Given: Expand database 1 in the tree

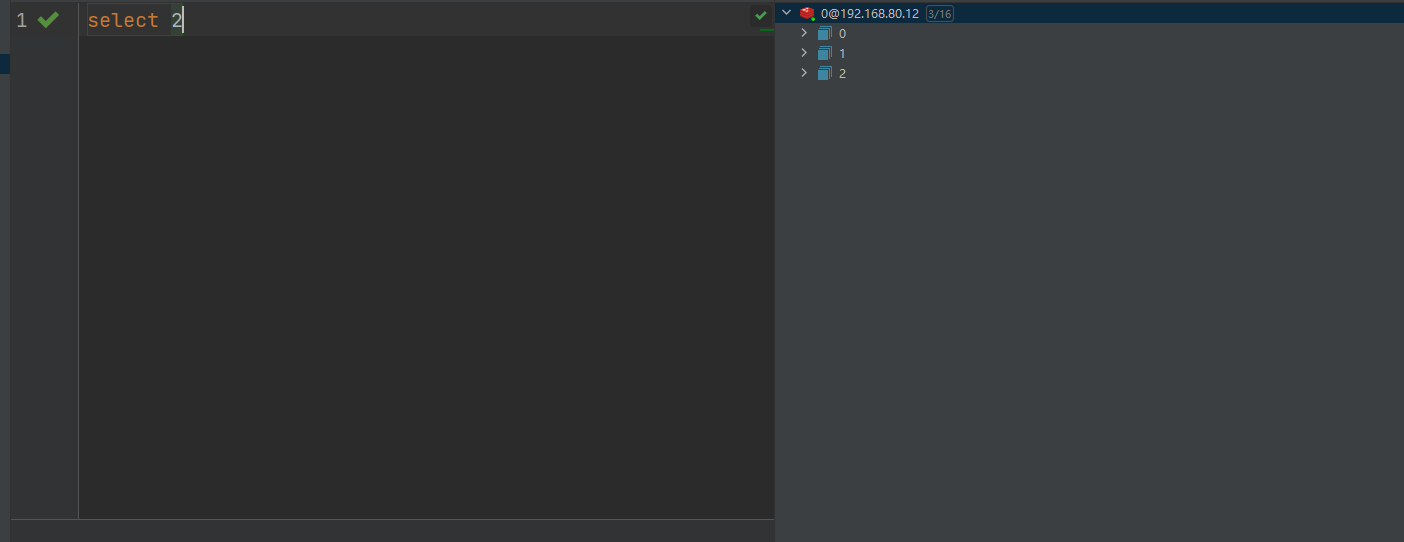Looking at the screenshot, I should (804, 53).
